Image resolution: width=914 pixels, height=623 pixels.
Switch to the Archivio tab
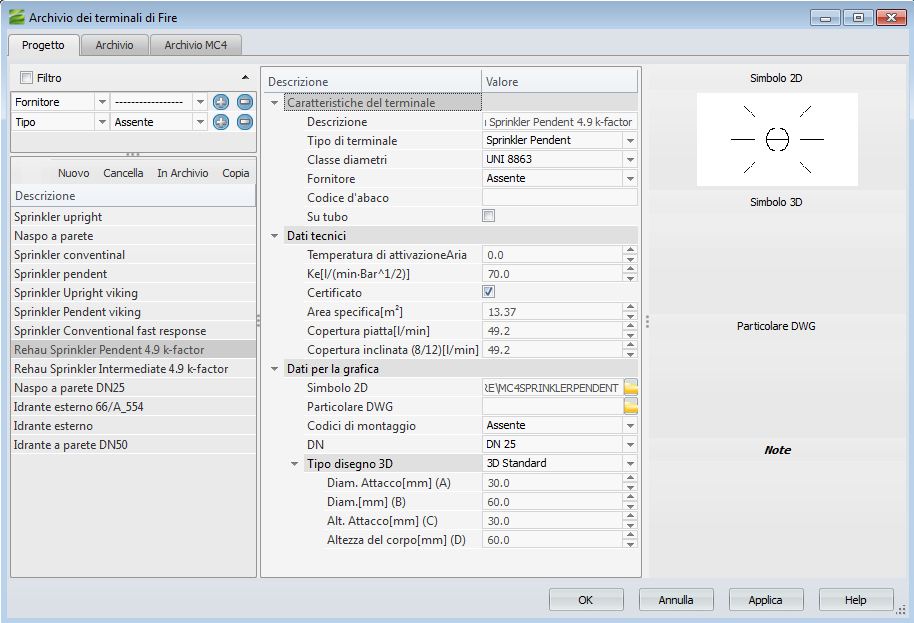[x=115, y=45]
